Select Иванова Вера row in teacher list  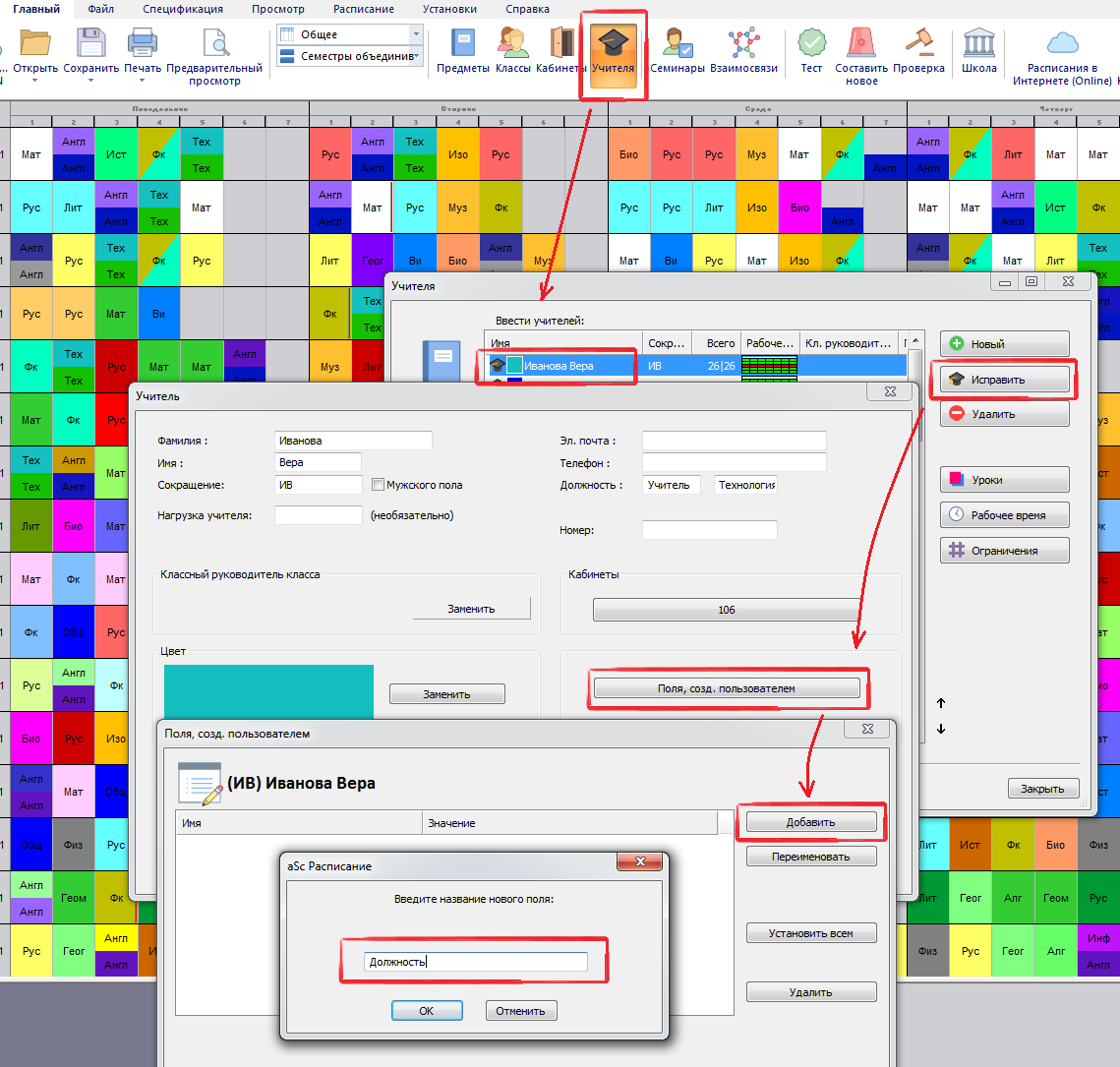pos(559,365)
